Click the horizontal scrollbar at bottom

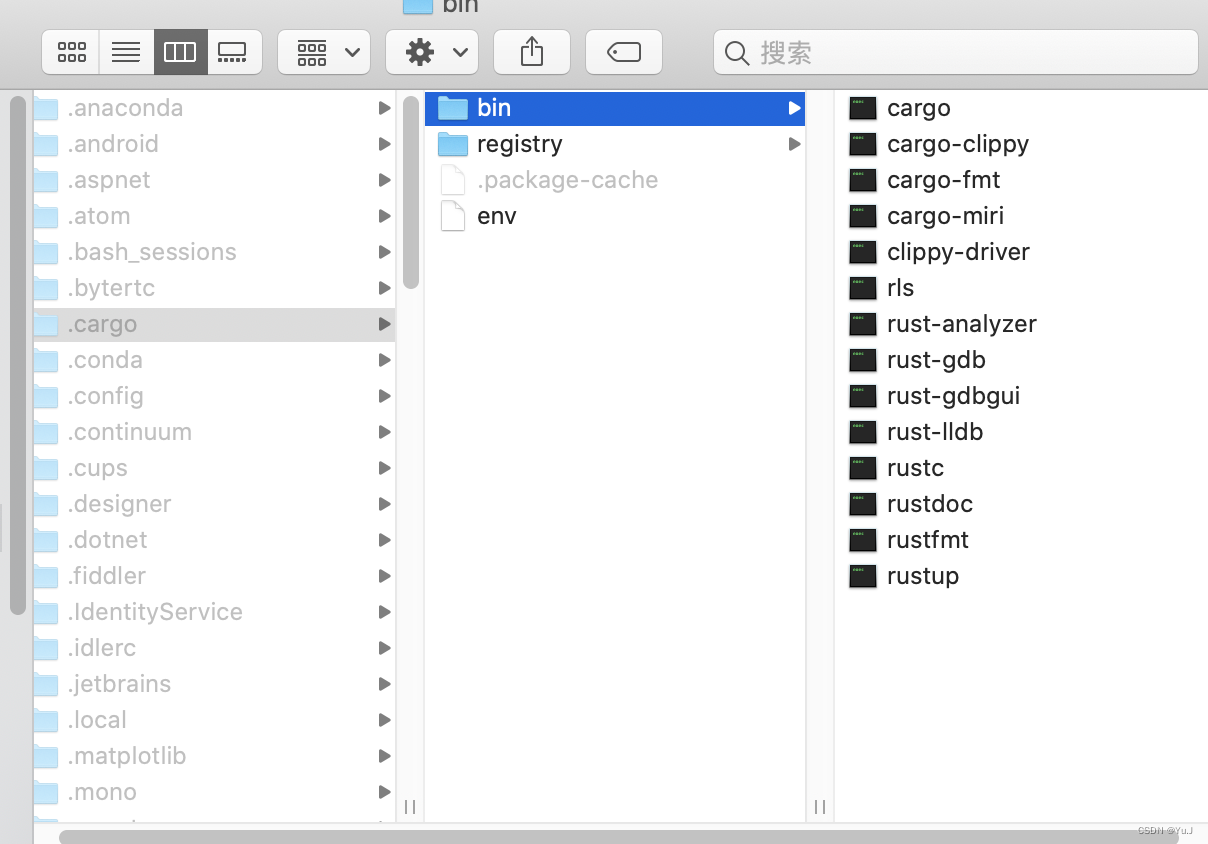tap(618, 837)
